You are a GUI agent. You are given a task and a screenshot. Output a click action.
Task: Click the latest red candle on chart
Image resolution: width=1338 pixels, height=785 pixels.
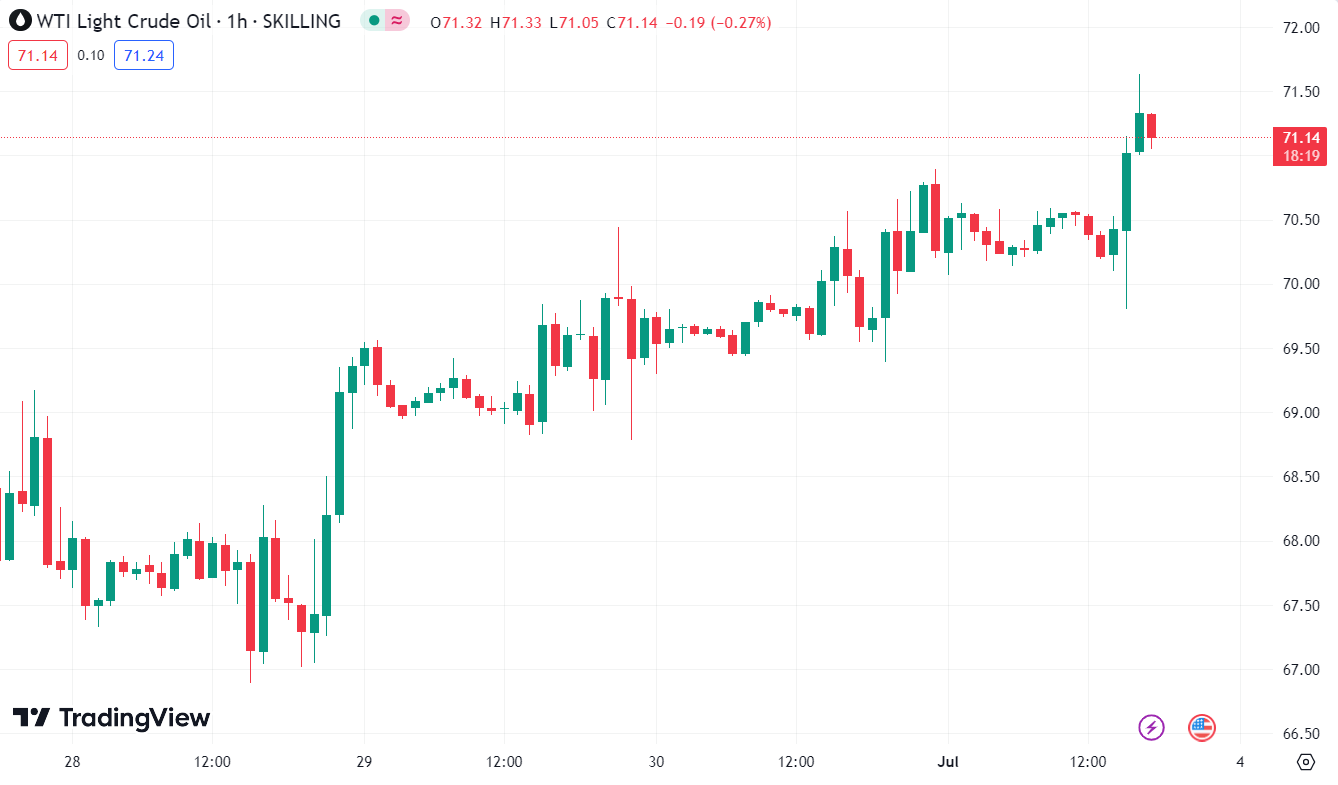coord(1151,125)
